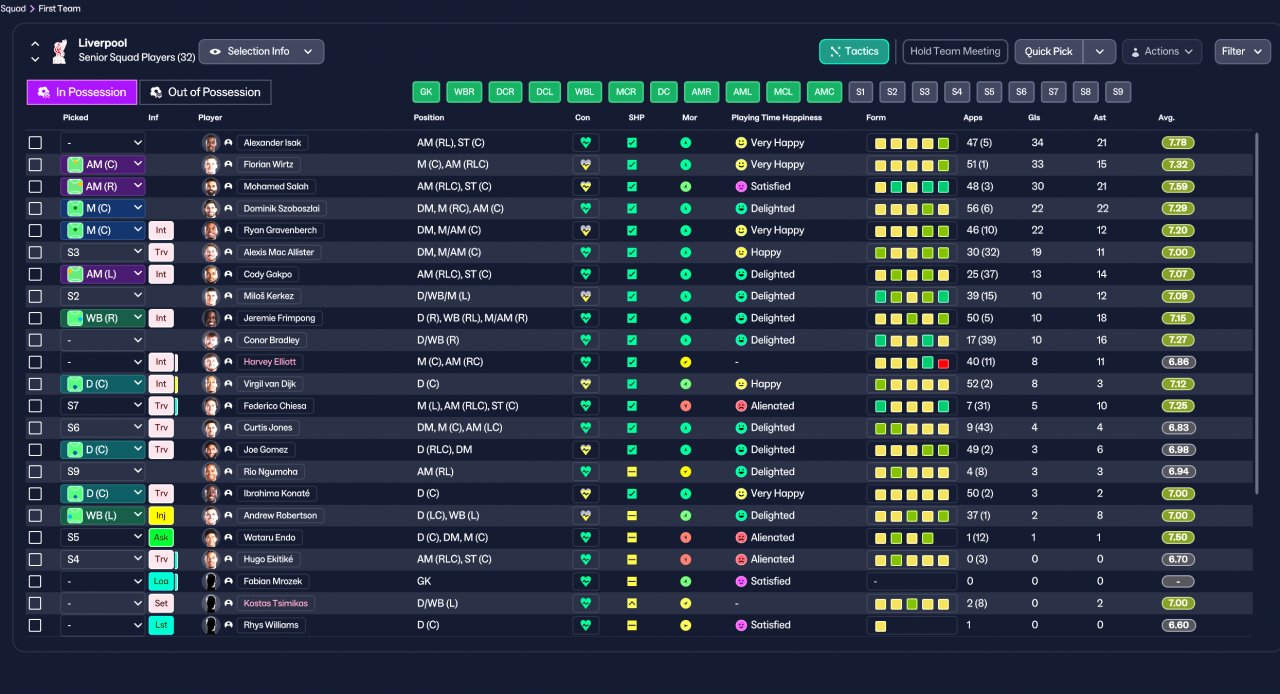The height and width of the screenshot is (694, 1280).
Task: Click the Hold Team Meeting button
Action: pos(955,51)
